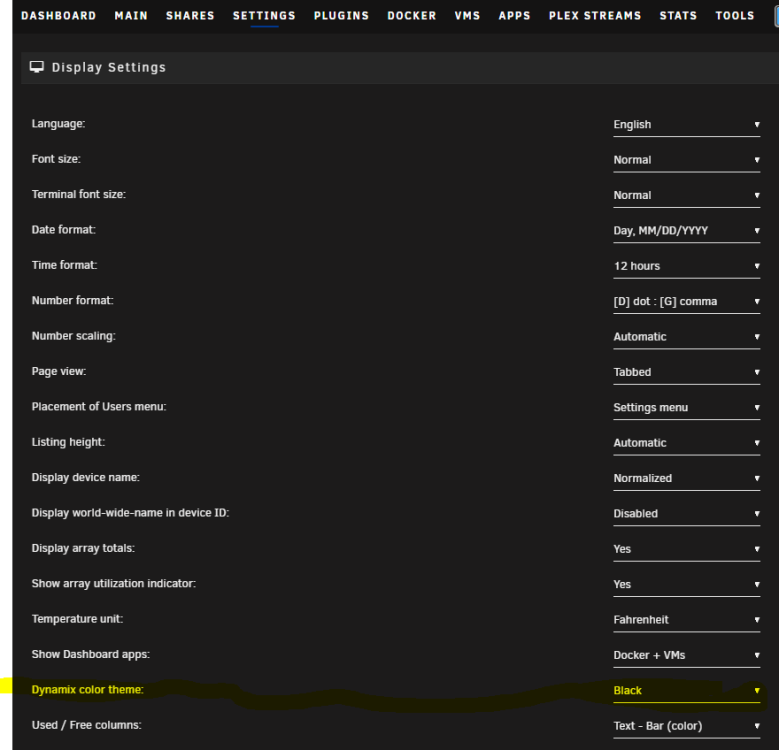Viewport: 779px width, 750px height.
Task: Open the Apps tab
Action: point(515,16)
